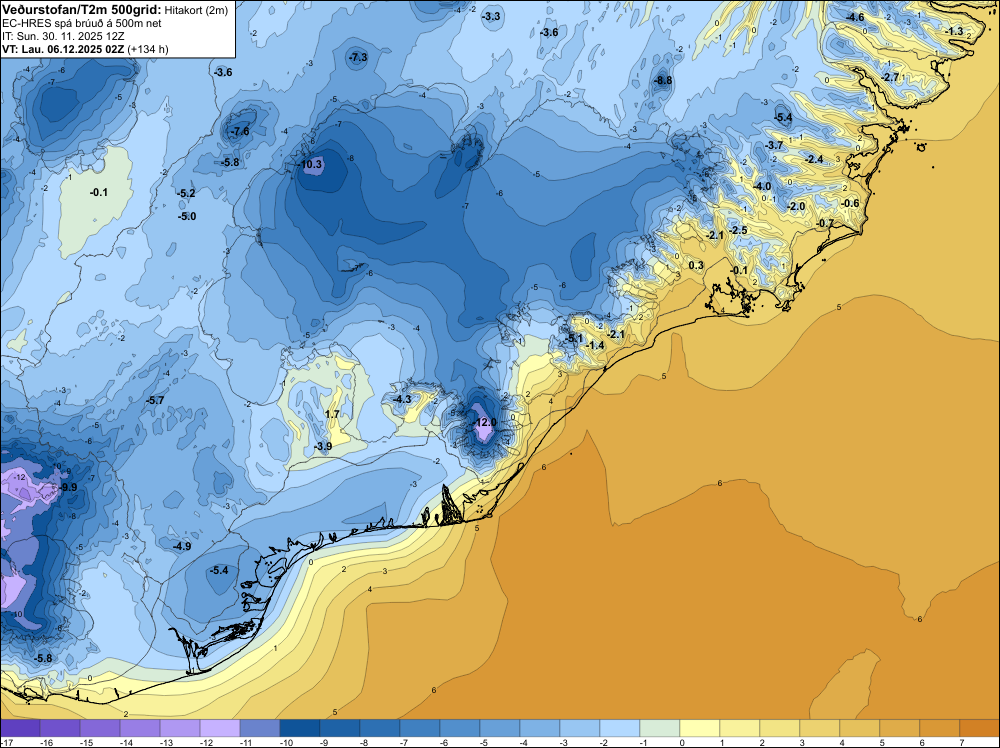Click the -2.0 temperature label
This screenshot has height=748, width=1000.
[796, 207]
